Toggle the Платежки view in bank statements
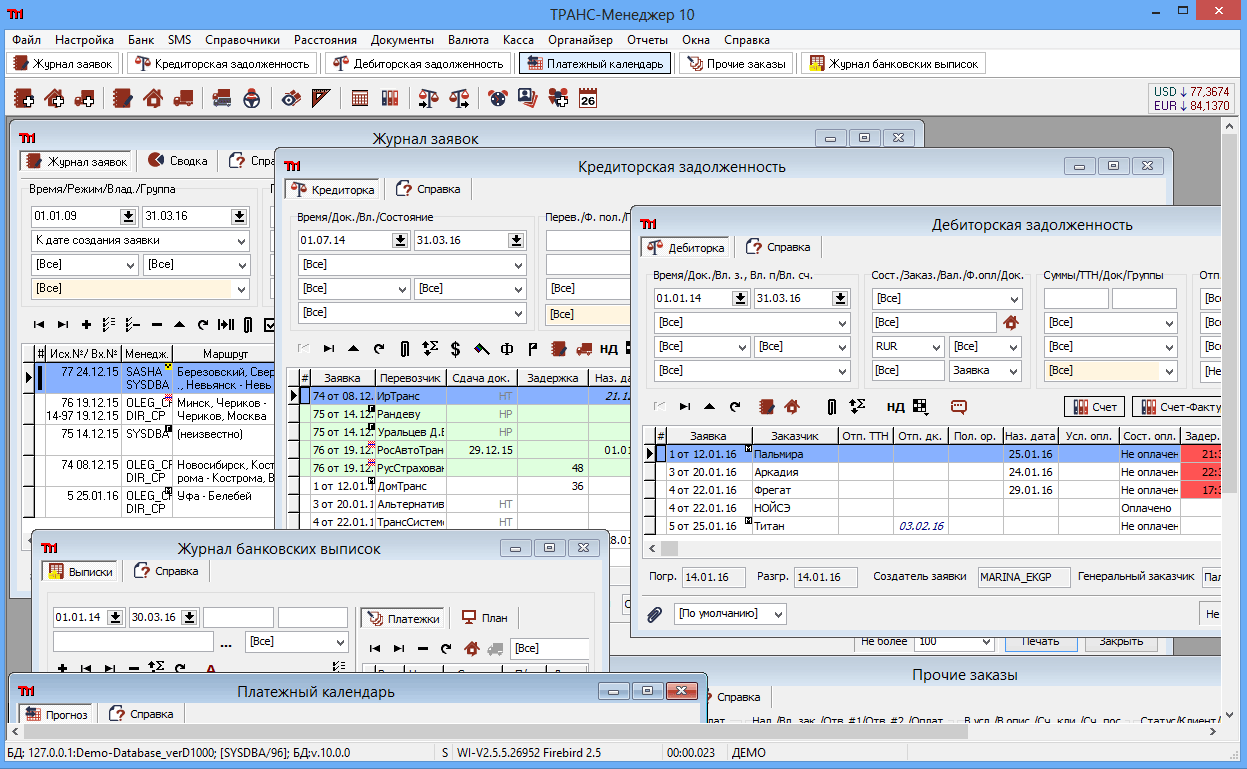1247x769 pixels. [402, 618]
